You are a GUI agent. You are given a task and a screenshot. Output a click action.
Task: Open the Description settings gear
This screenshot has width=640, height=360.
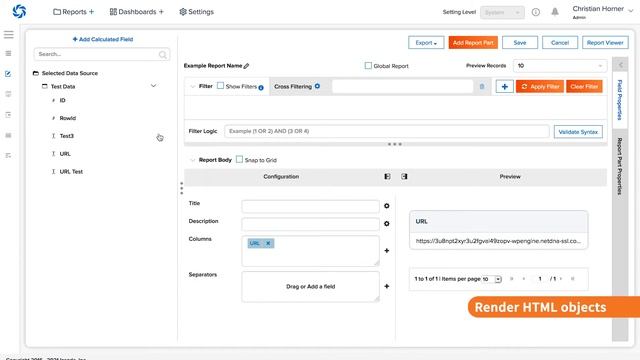[x=387, y=224]
